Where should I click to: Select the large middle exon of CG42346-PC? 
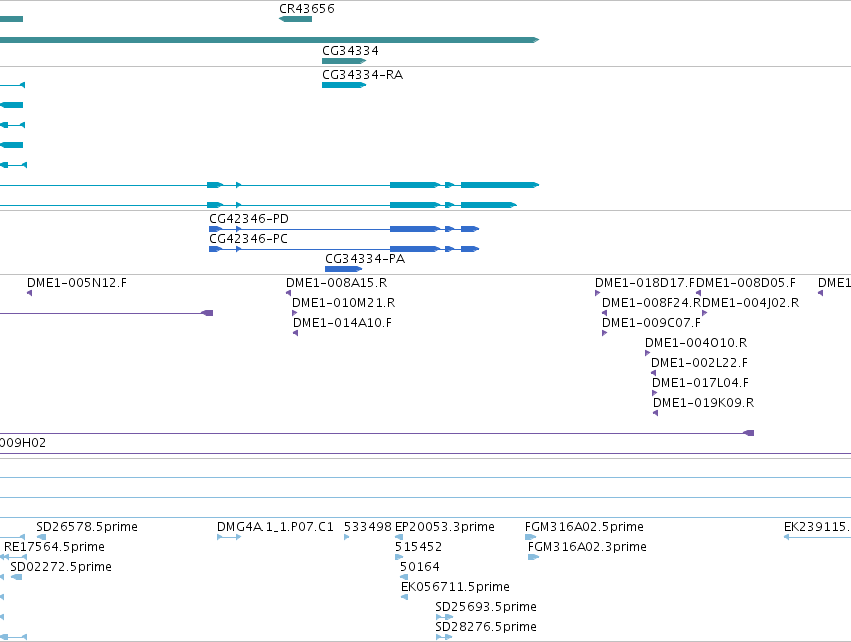tap(415, 249)
